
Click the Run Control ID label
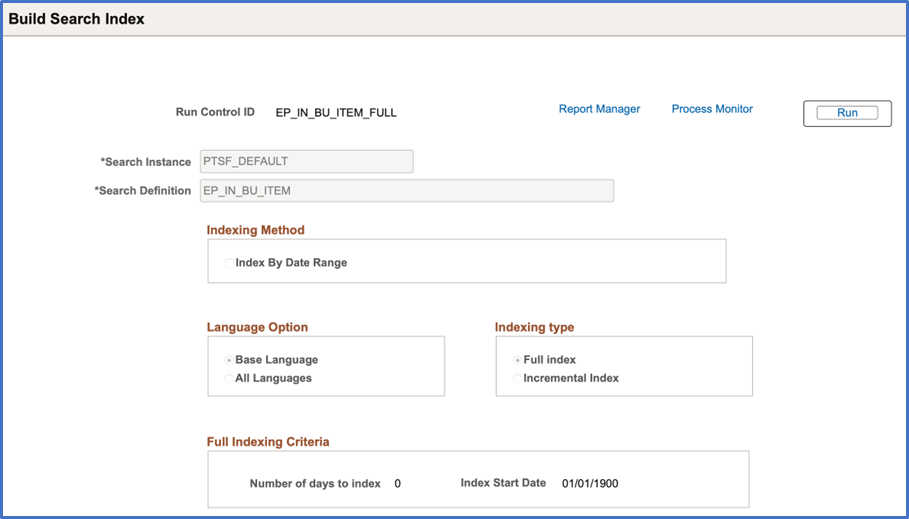coord(215,112)
